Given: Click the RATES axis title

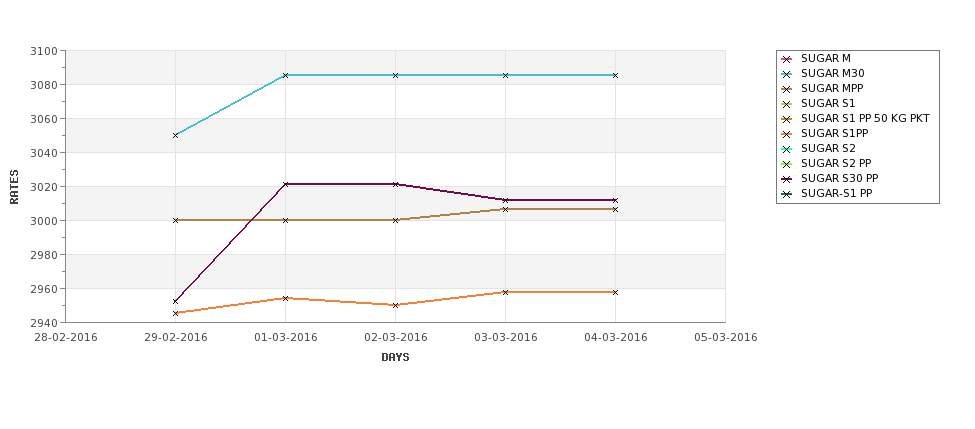Looking at the screenshot, I should (14, 187).
